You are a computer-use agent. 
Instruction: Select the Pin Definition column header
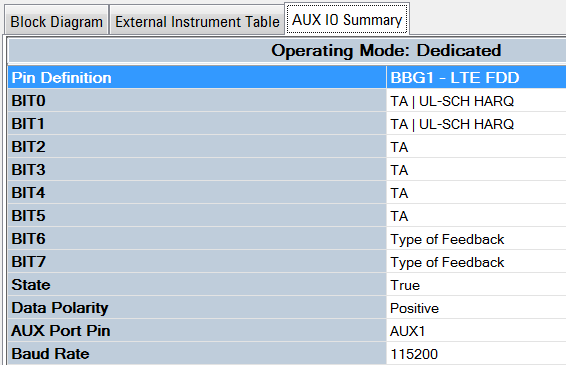point(197,78)
